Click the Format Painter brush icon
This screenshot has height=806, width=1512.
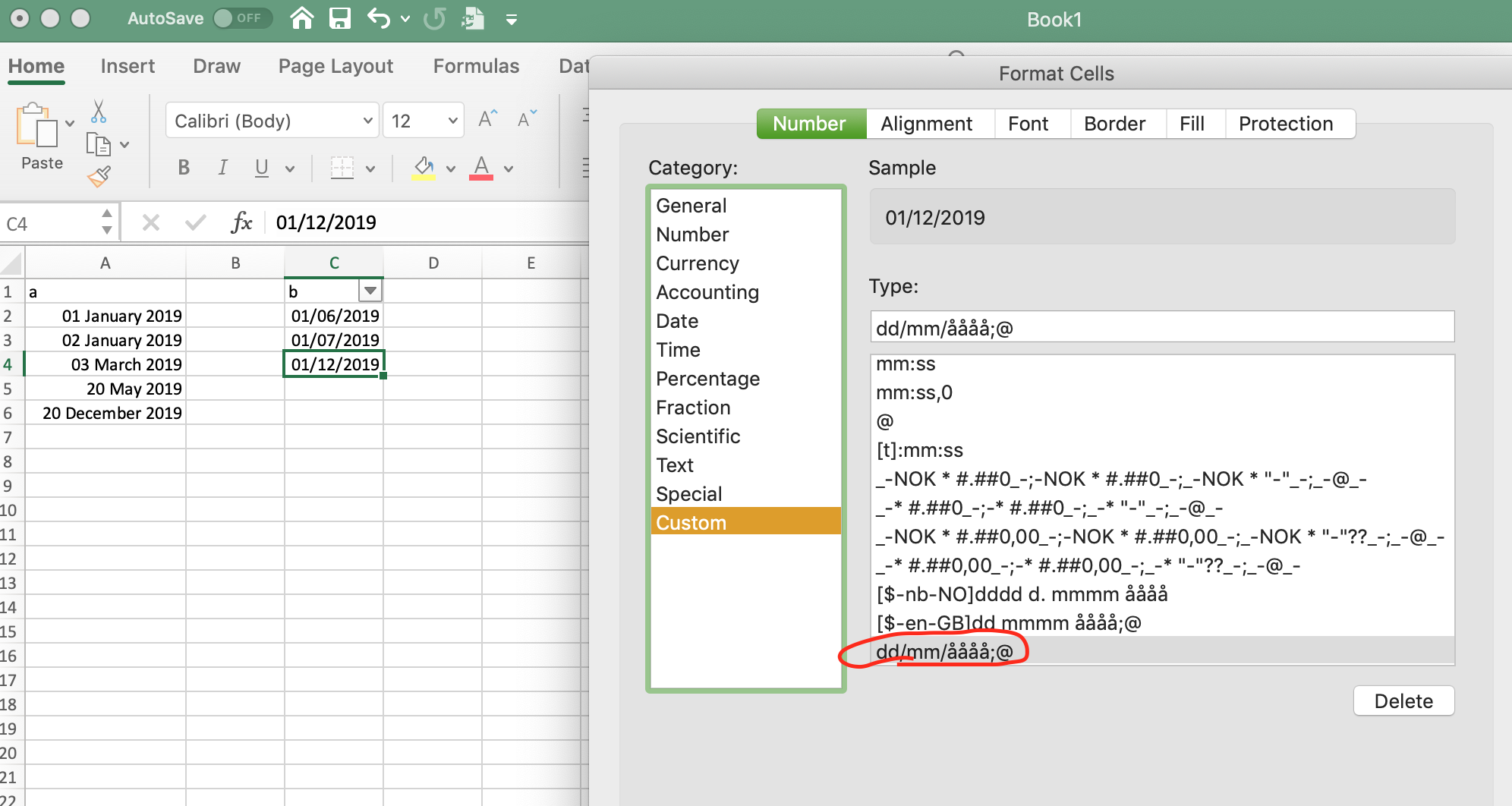[x=99, y=176]
